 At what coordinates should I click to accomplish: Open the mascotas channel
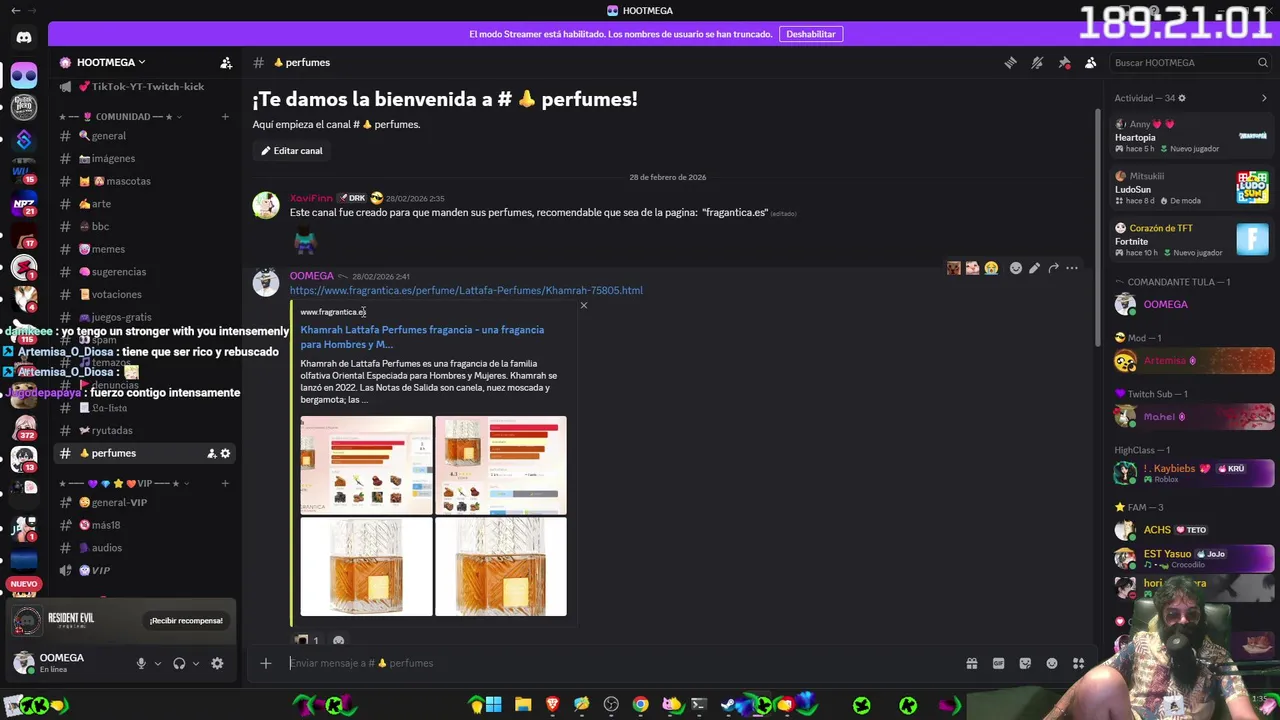pos(146,181)
